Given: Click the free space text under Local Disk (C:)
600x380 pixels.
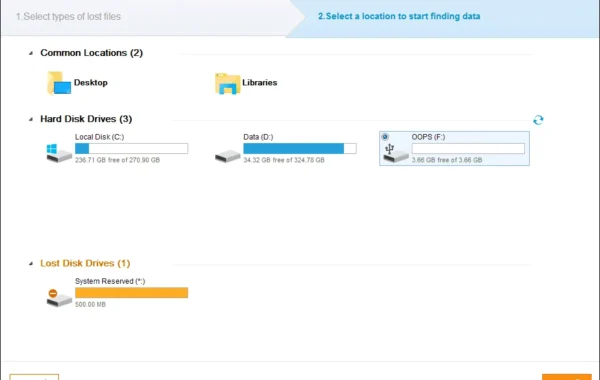Looking at the screenshot, I should (x=117, y=160).
